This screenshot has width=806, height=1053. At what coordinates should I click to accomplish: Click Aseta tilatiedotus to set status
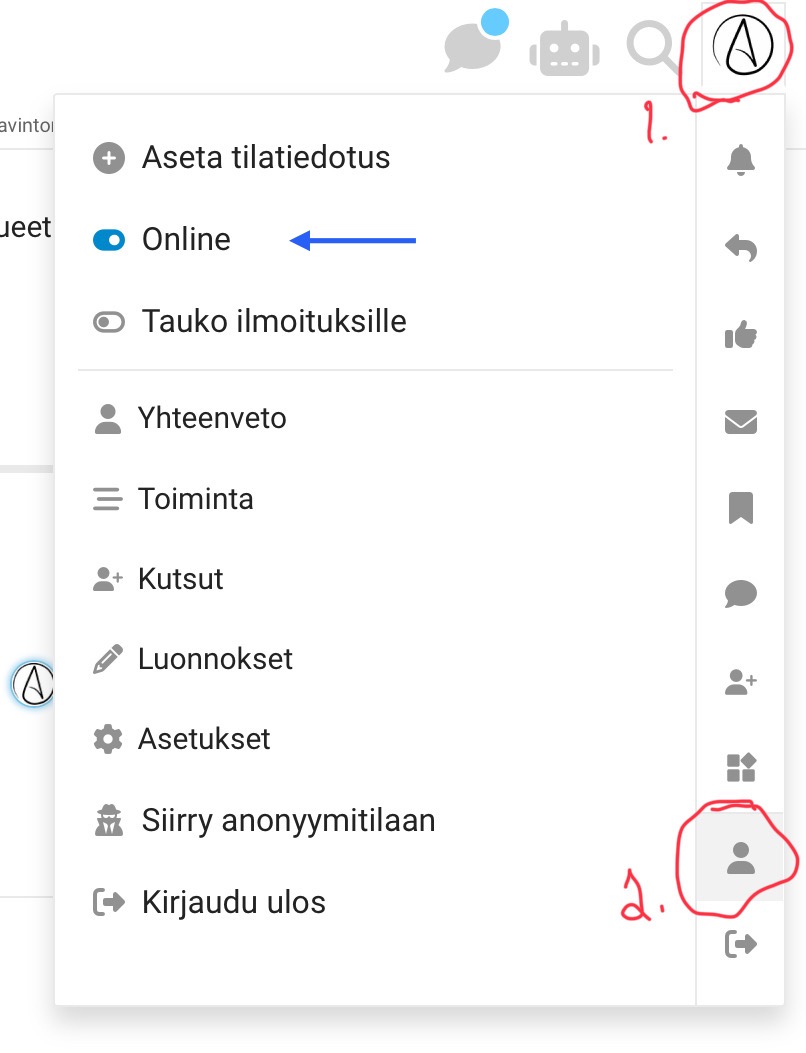tap(265, 158)
